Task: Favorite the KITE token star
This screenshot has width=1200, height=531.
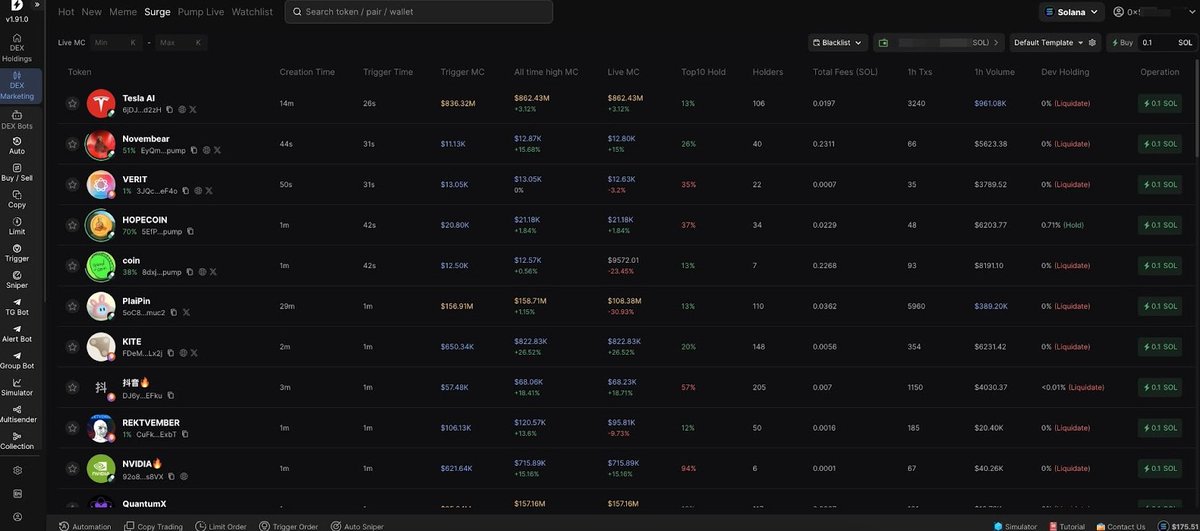Action: click(x=72, y=347)
